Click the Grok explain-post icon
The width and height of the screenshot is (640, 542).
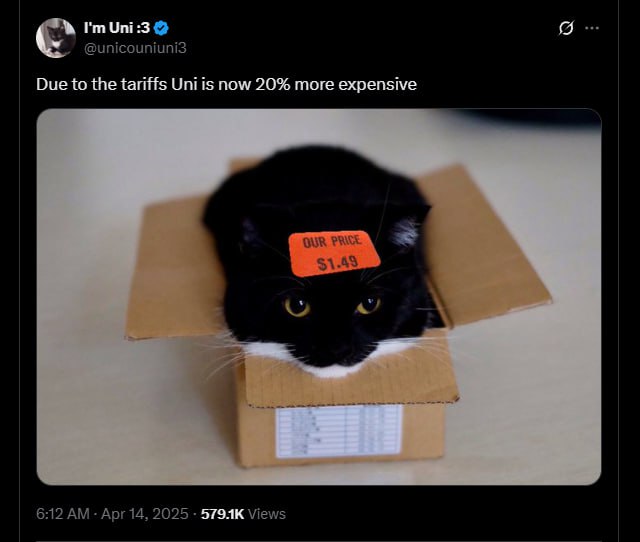(566, 28)
